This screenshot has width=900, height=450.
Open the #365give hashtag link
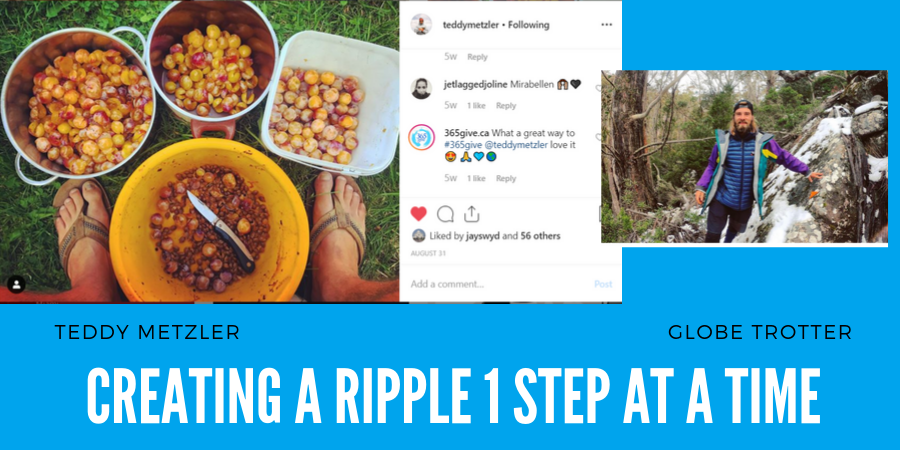click(463, 145)
